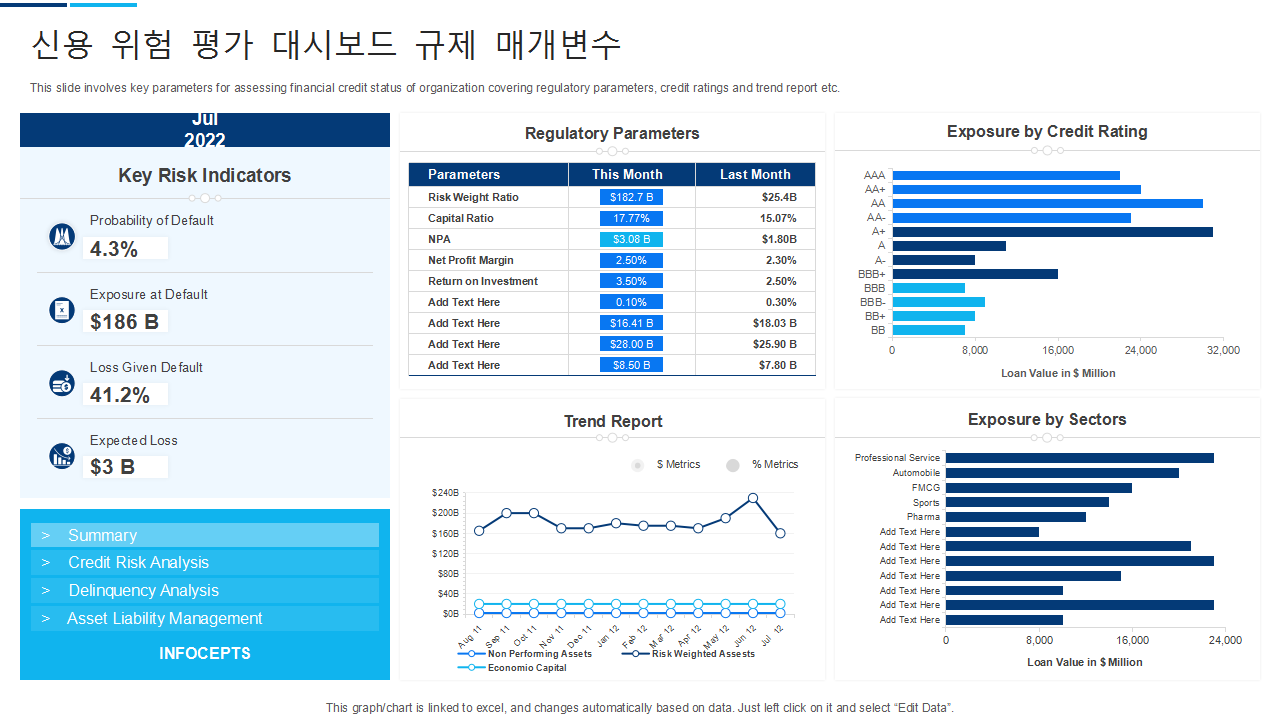Click the Loss Given Default icon
The width and height of the screenshot is (1280, 720).
tap(62, 383)
